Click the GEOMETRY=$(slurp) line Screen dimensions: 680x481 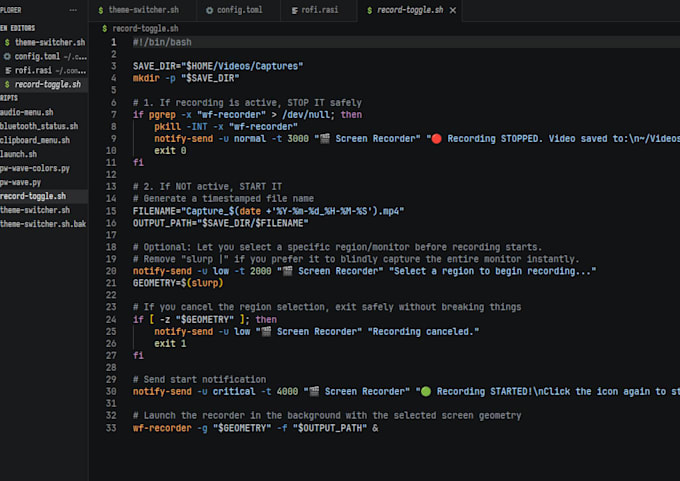(178, 283)
